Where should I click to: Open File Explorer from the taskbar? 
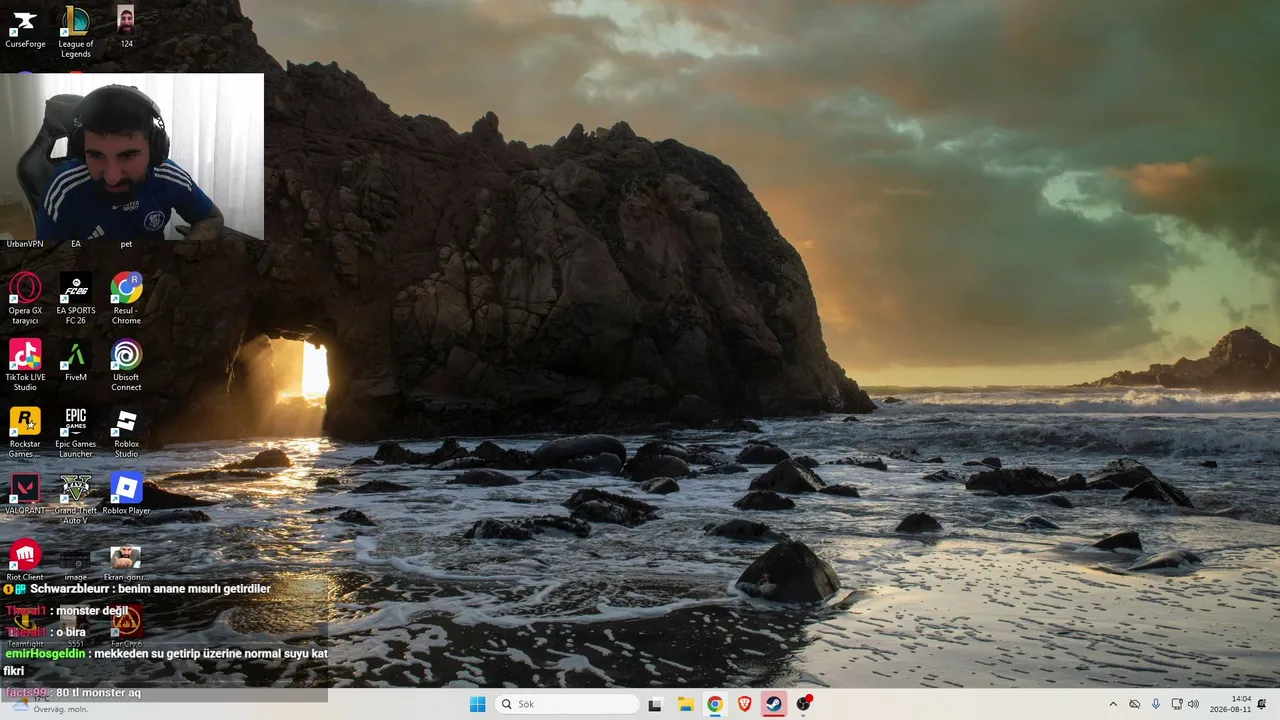pos(685,704)
